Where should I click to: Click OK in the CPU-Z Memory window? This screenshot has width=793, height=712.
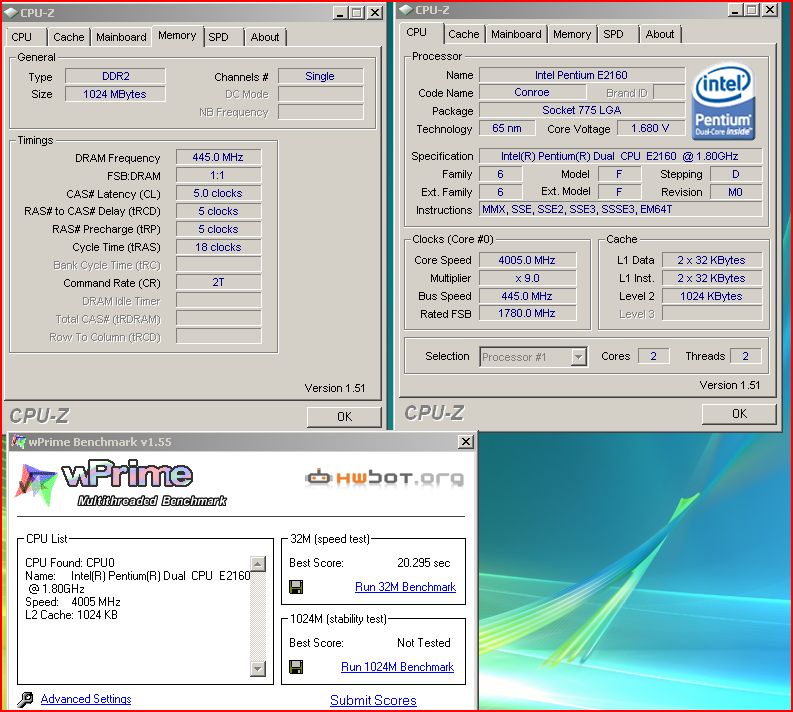click(x=344, y=417)
